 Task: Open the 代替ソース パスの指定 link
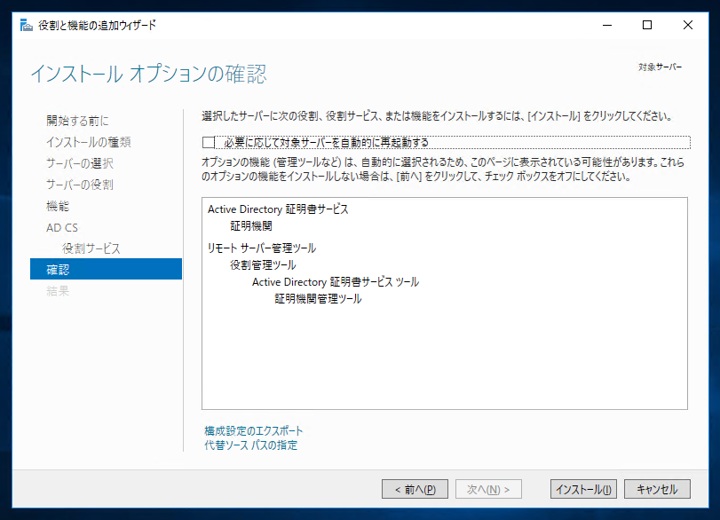(x=251, y=445)
